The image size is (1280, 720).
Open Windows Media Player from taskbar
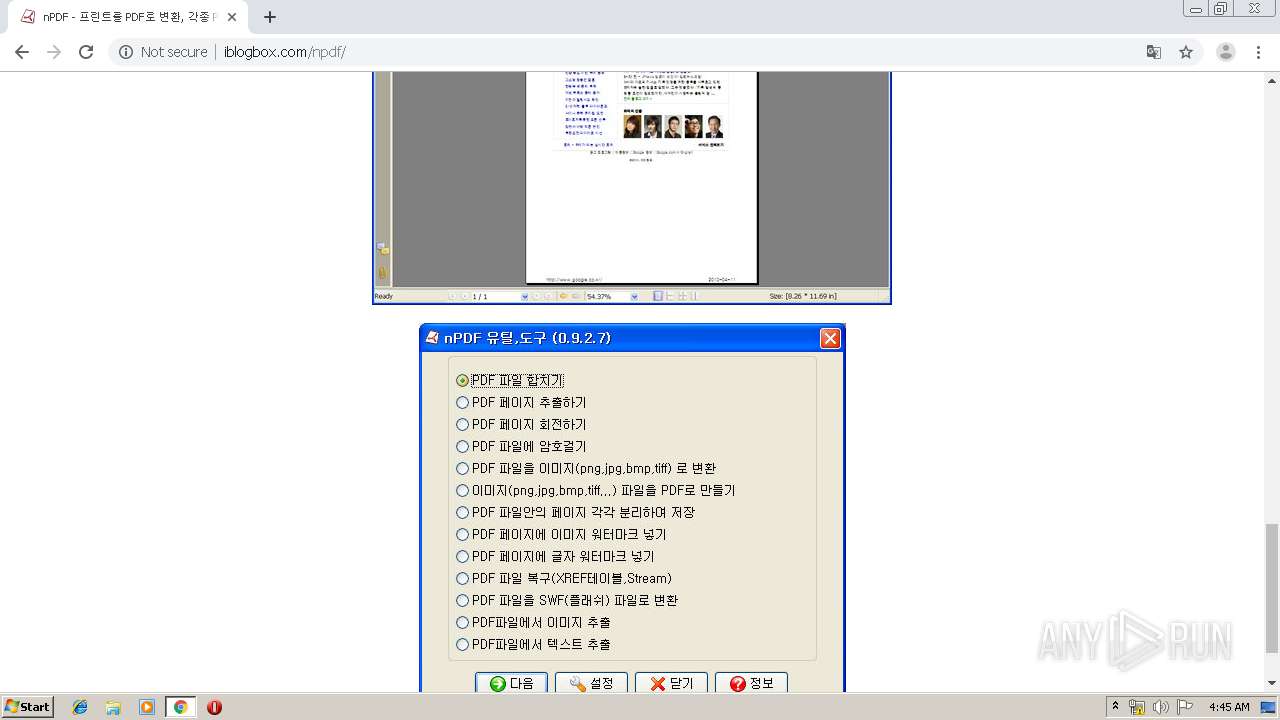(x=147, y=707)
